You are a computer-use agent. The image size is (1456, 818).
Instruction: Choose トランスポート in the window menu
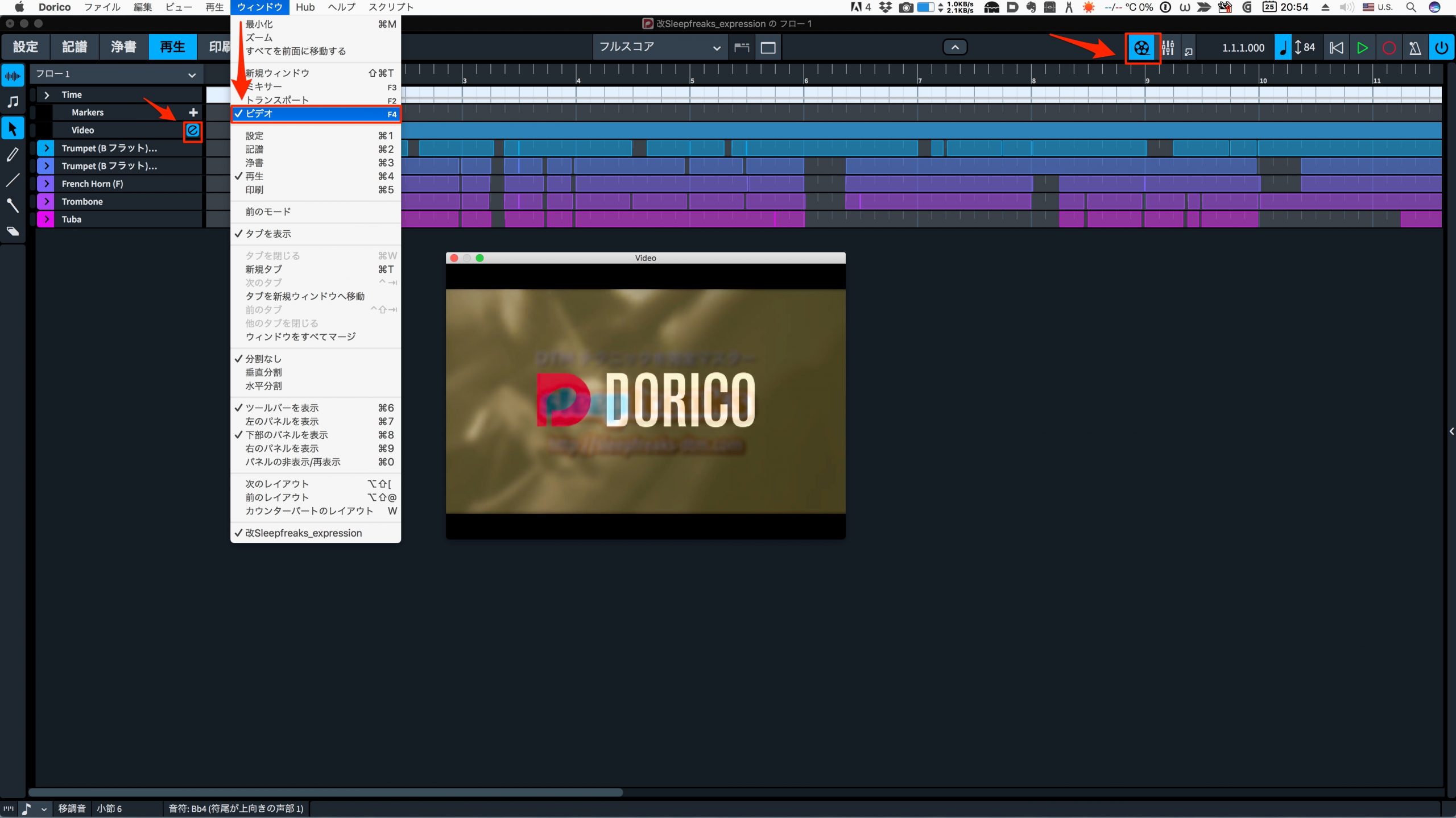[316, 100]
